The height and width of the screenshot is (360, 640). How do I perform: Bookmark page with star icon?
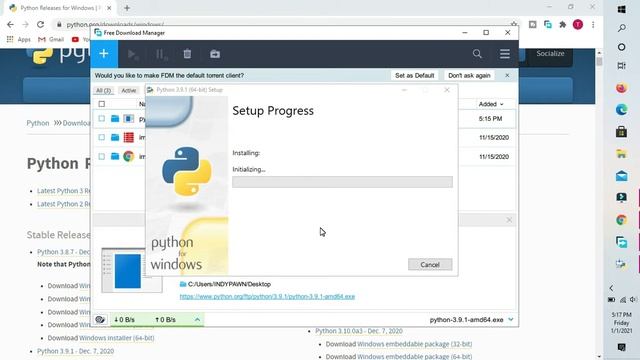514,24
